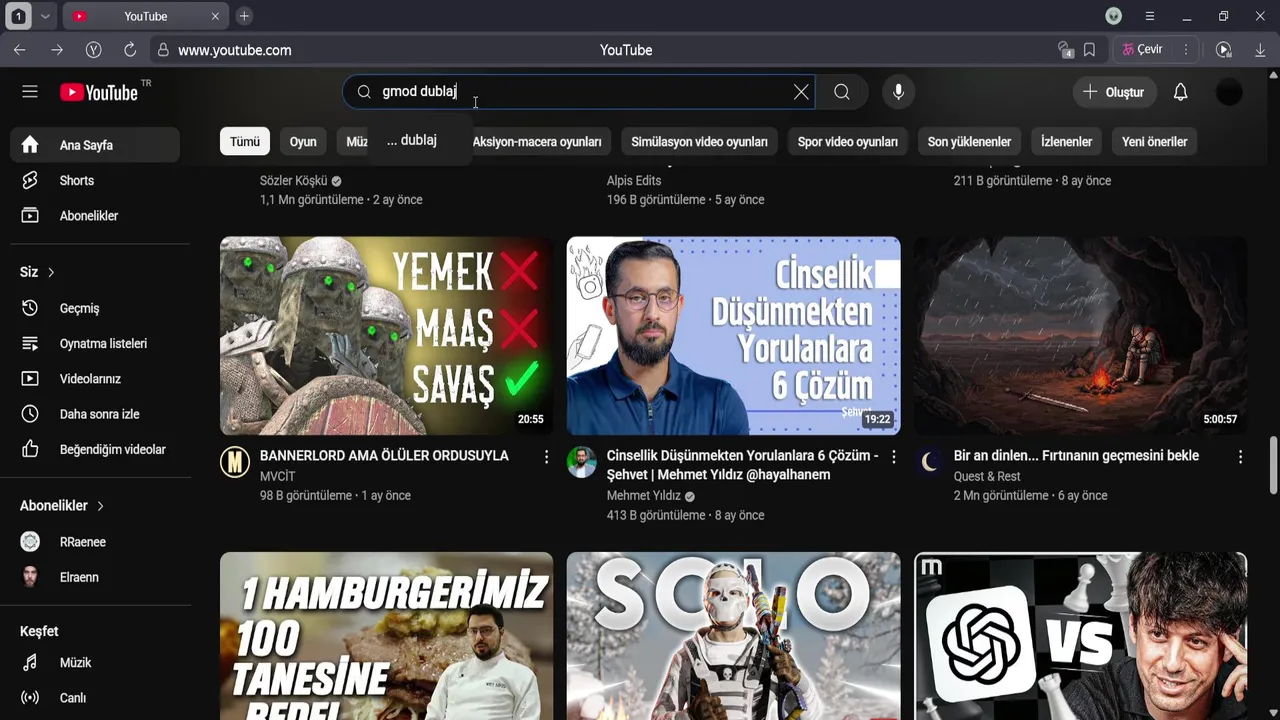Open the Quest & Rest channel avatar
Viewport: 1280px width, 720px height.
tap(929, 462)
